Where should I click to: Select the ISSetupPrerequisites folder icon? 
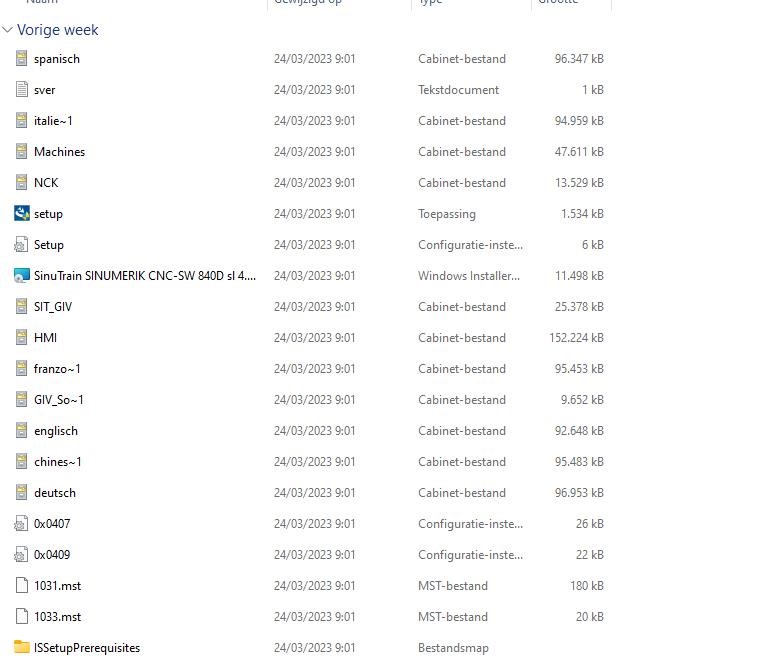pos(22,648)
